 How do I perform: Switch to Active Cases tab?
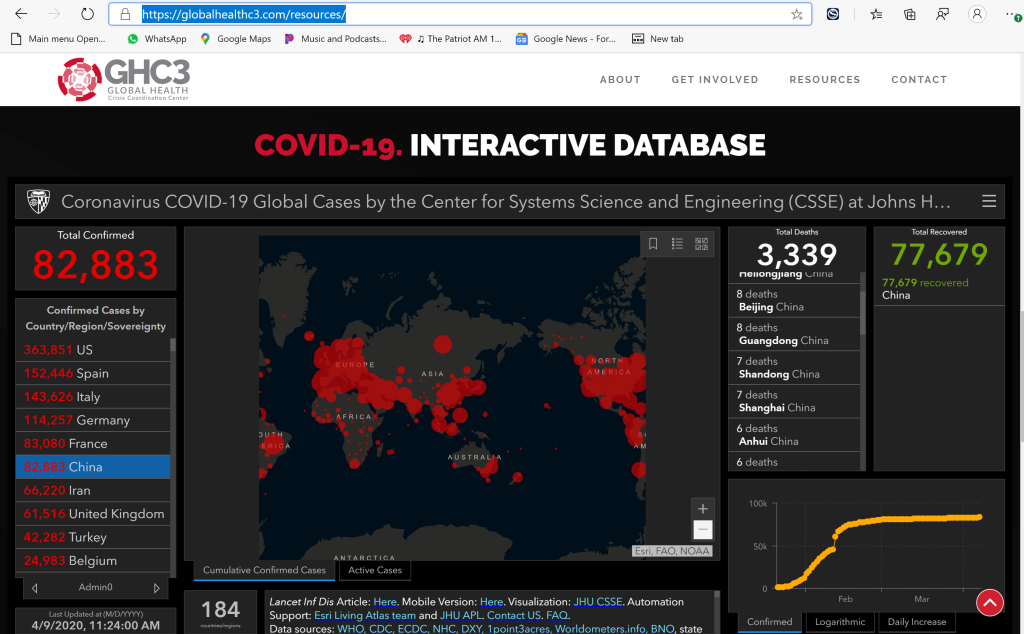(x=375, y=570)
